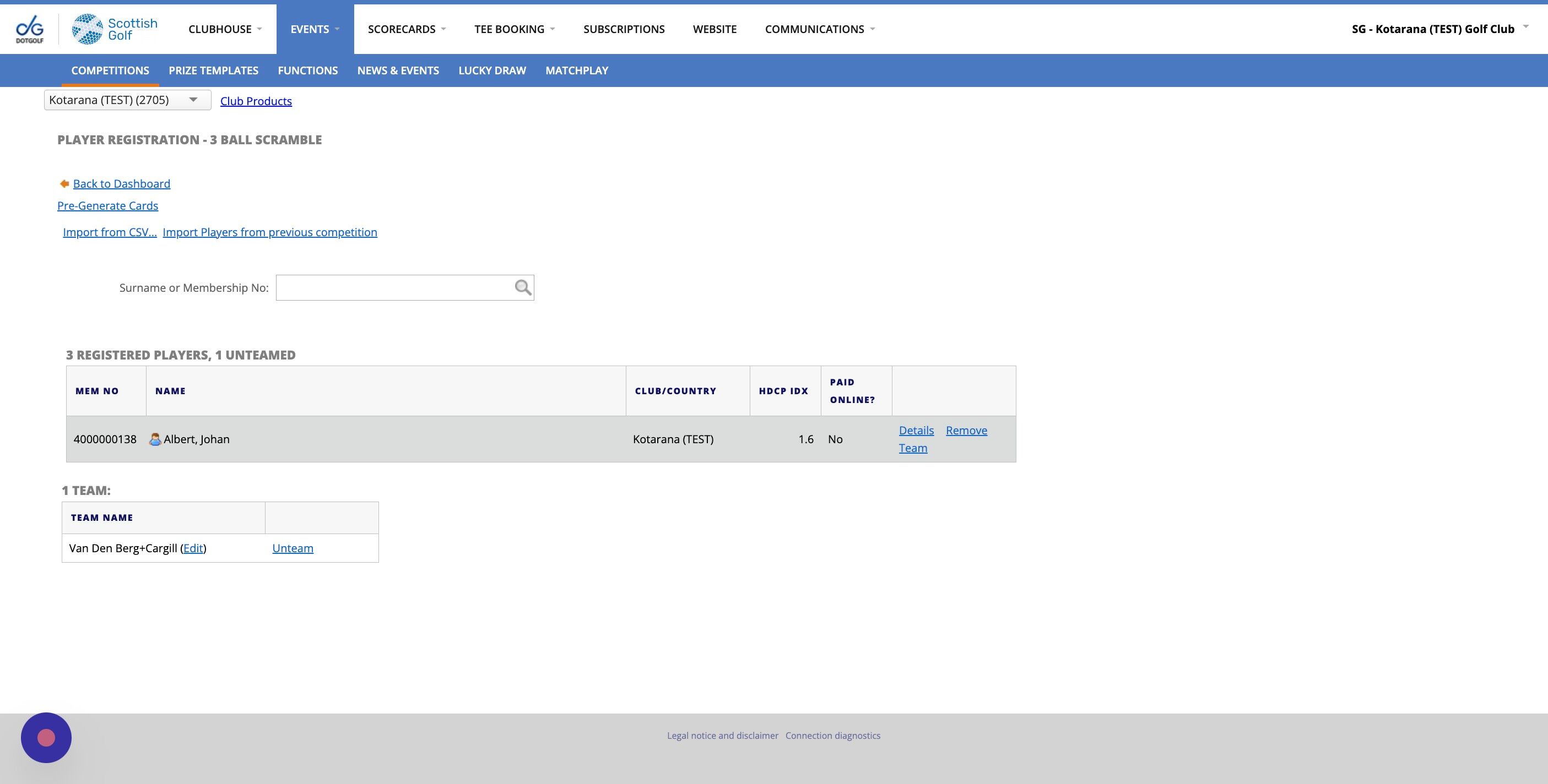Open the Lucky Draw tab
The width and height of the screenshot is (1548, 784).
coord(491,70)
